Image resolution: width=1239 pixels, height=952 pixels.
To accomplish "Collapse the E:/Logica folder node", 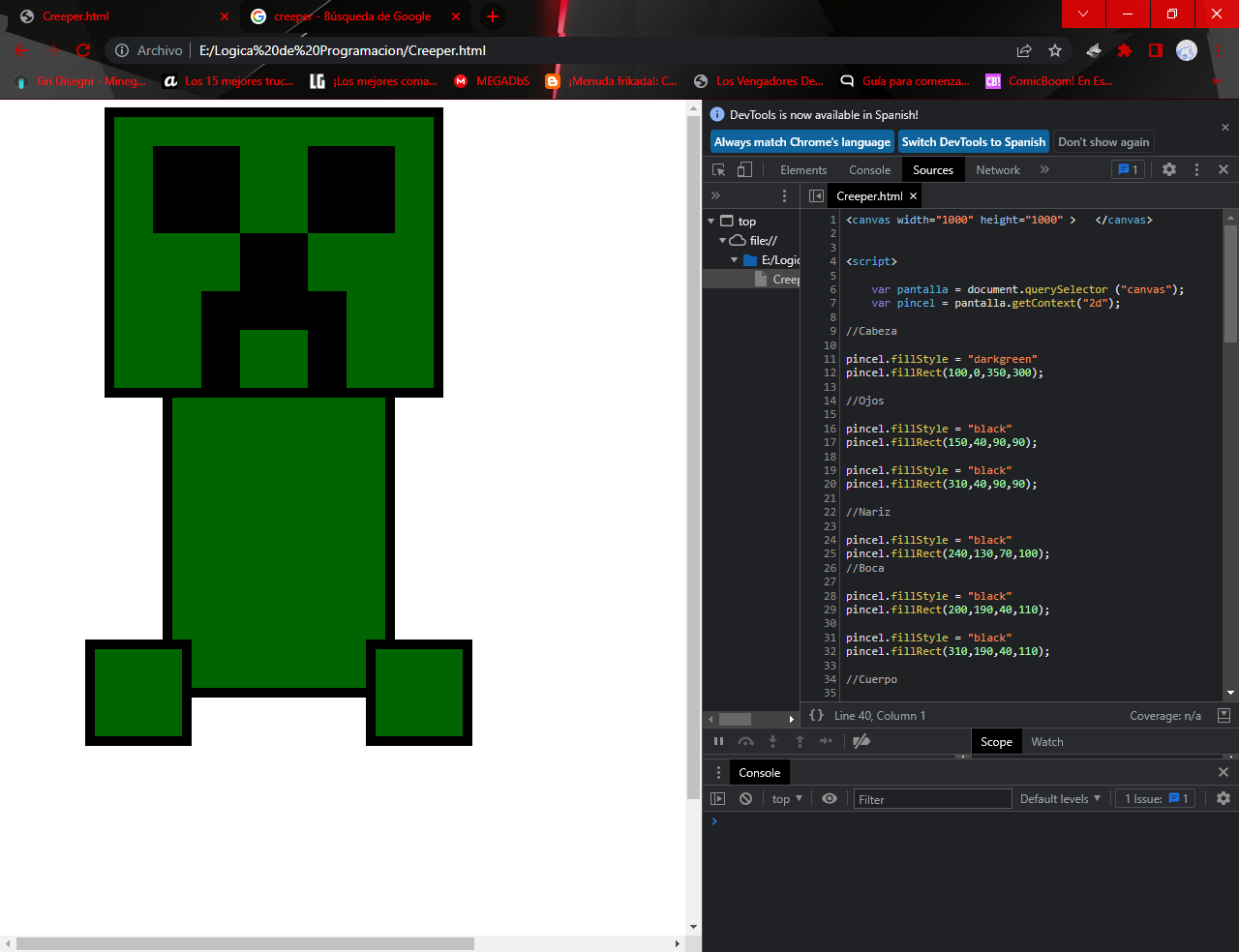I will coord(734,259).
